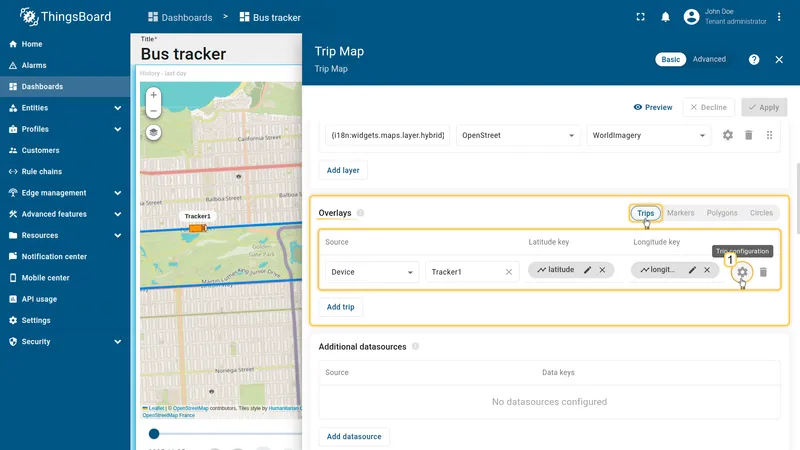The height and width of the screenshot is (450, 800).
Task: Select the Trips overlay tab
Action: coord(645,213)
